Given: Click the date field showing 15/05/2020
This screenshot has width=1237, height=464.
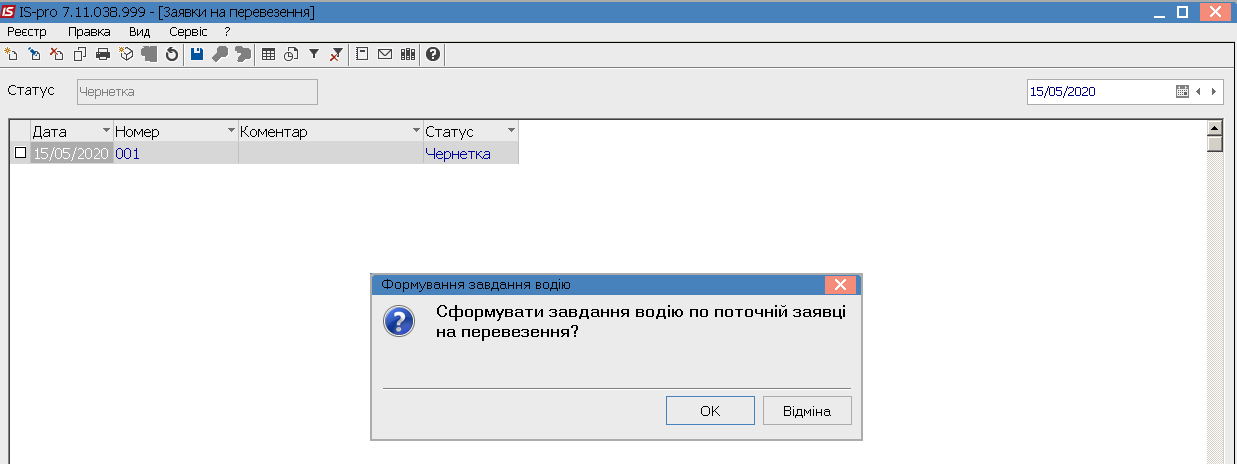Looking at the screenshot, I should point(1100,91).
